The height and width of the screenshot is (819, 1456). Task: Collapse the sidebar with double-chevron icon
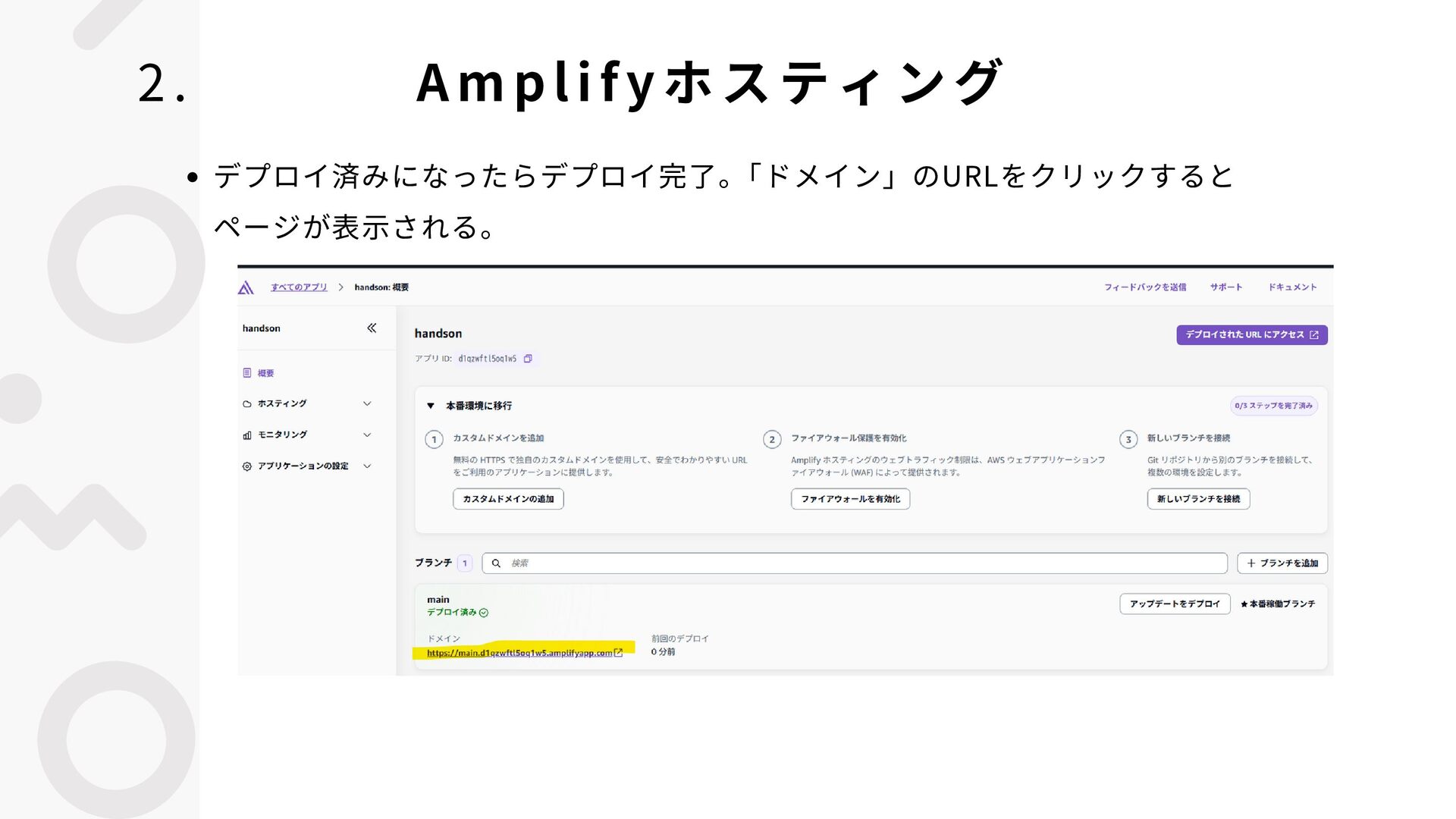point(372,328)
